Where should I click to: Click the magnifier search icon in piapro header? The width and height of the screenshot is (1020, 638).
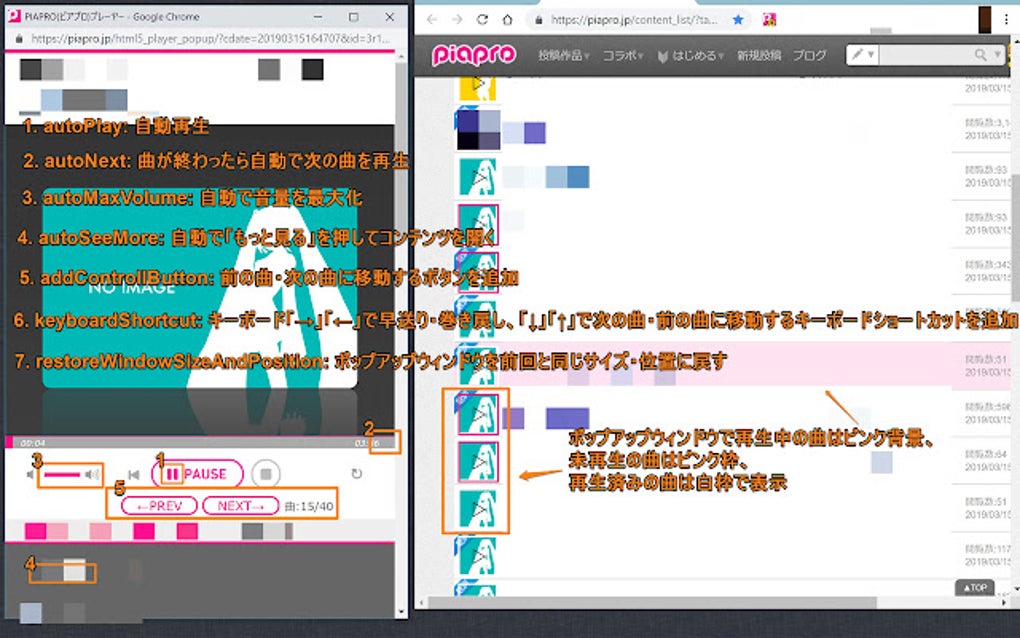pyautogui.click(x=979, y=54)
